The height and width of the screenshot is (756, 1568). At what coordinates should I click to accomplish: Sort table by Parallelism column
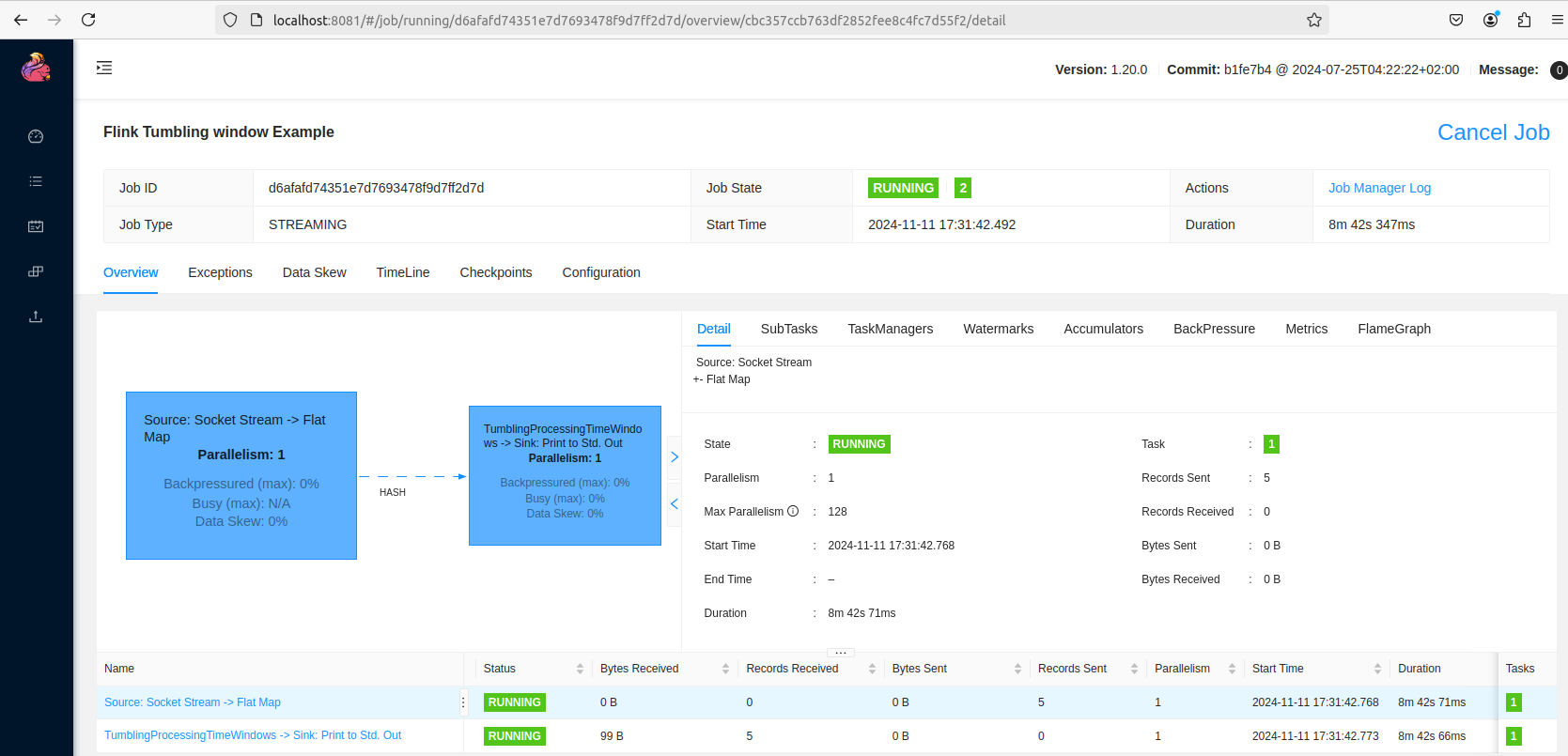(x=1232, y=669)
